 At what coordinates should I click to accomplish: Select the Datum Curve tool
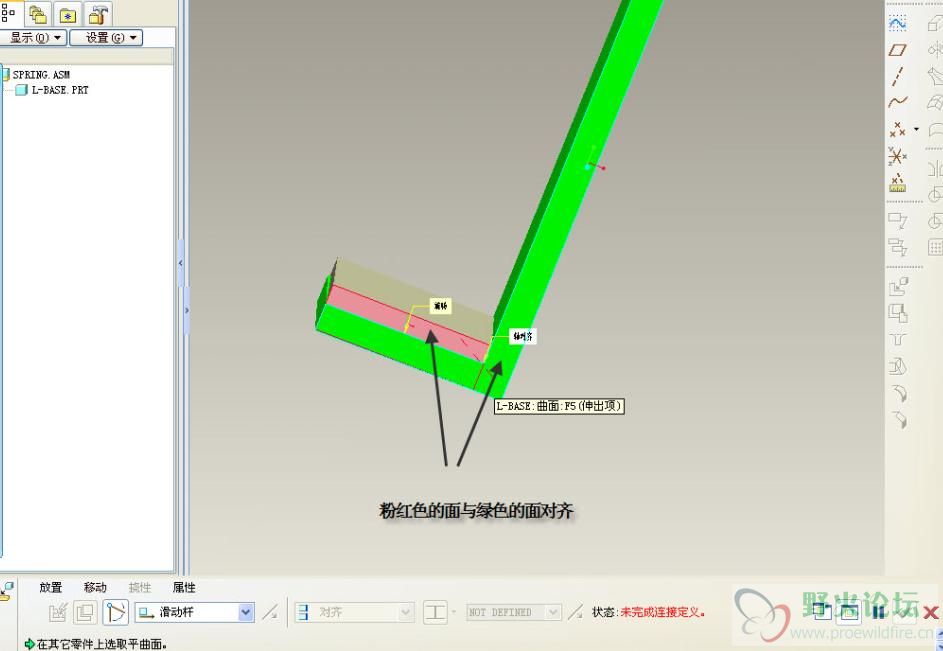[x=897, y=102]
